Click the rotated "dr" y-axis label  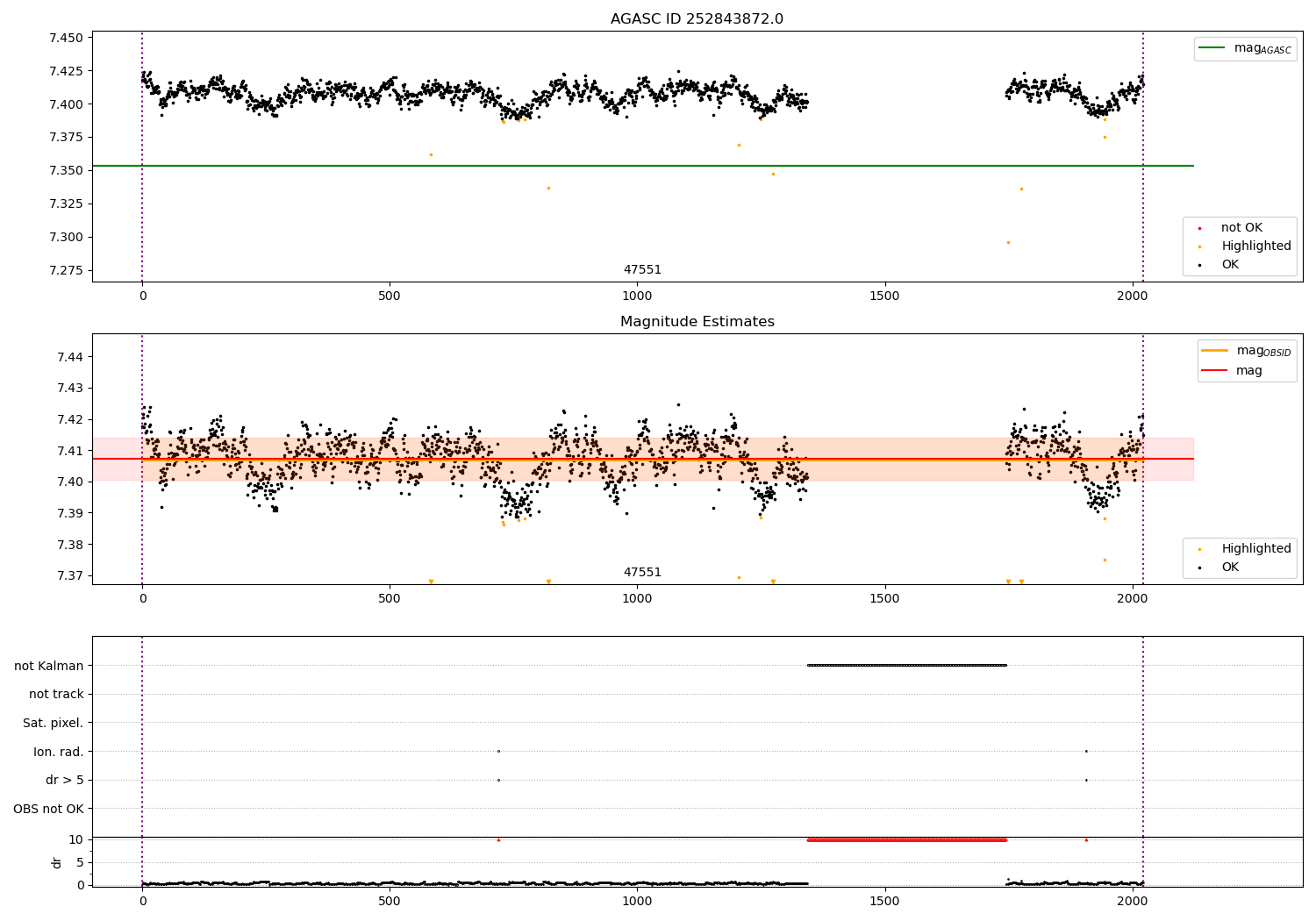tap(57, 862)
